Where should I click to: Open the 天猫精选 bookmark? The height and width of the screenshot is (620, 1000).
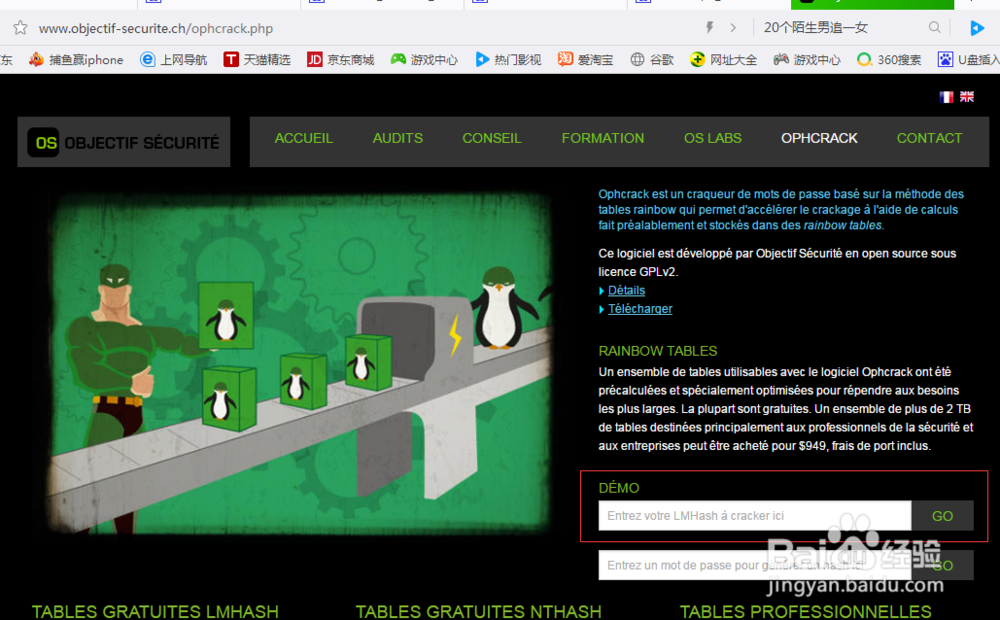pos(257,59)
